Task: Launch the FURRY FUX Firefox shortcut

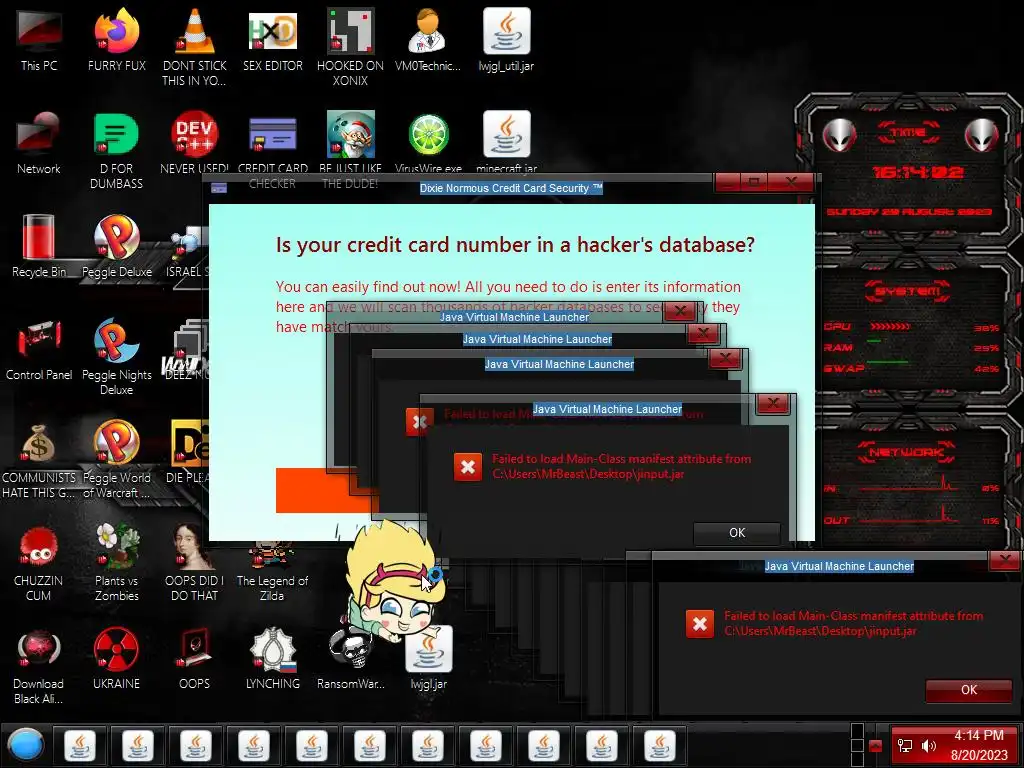Action: pyautogui.click(x=117, y=40)
